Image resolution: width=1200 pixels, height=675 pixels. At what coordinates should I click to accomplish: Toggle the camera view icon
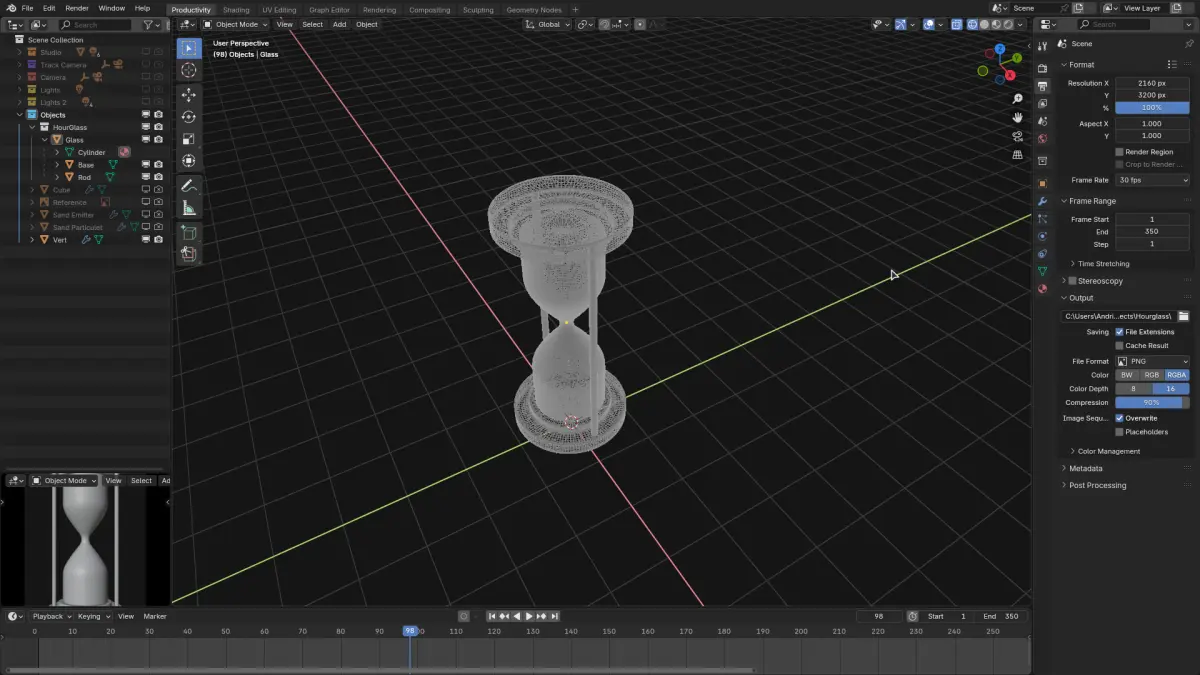[x=1018, y=137]
